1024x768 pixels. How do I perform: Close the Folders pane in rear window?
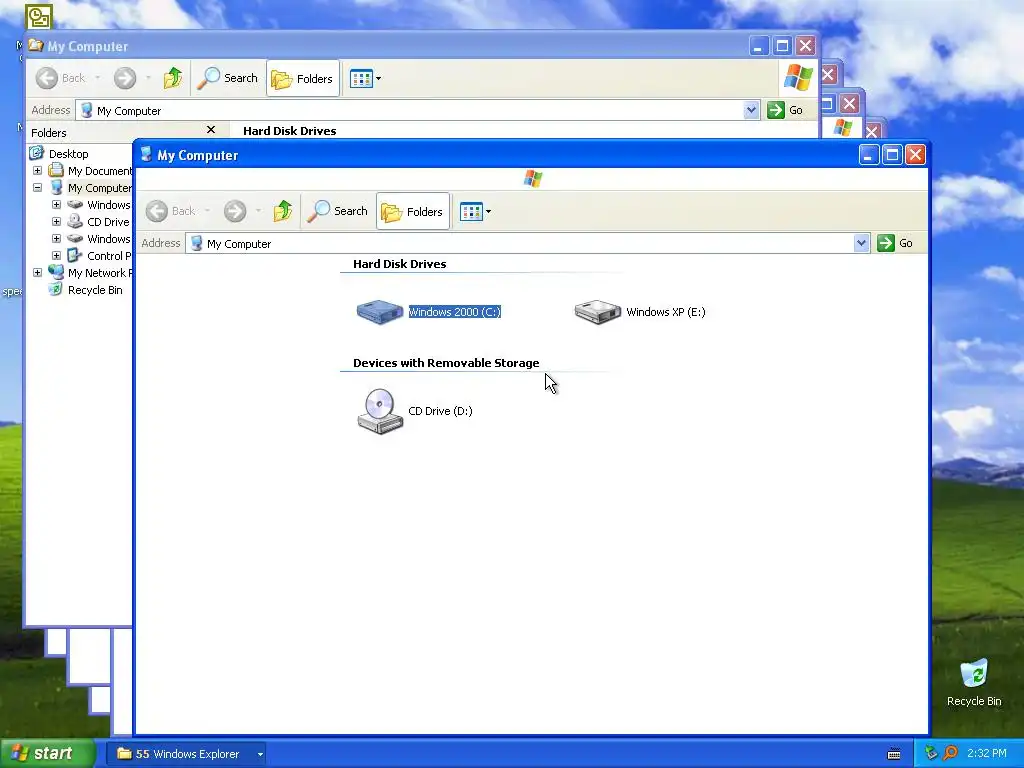click(211, 130)
